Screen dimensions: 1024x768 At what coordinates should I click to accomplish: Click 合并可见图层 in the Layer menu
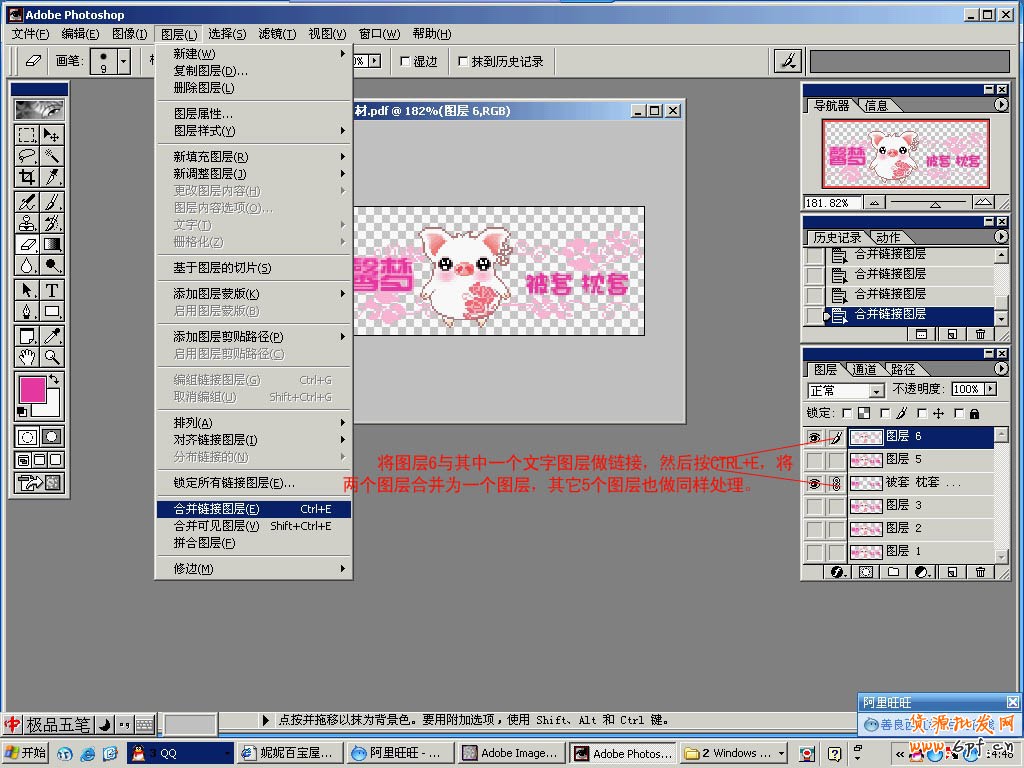point(216,526)
